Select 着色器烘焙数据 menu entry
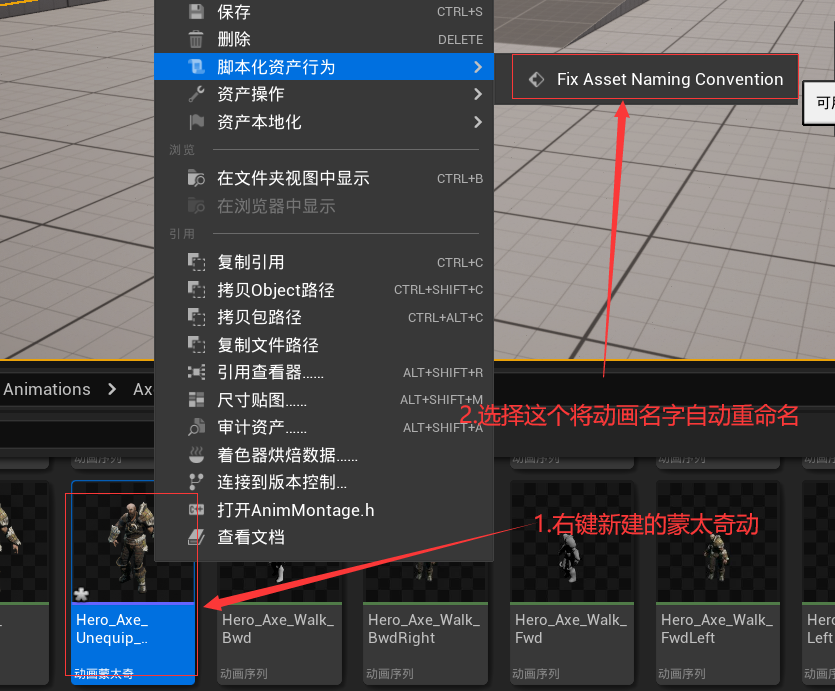Image resolution: width=835 pixels, height=691 pixels. (x=324, y=455)
